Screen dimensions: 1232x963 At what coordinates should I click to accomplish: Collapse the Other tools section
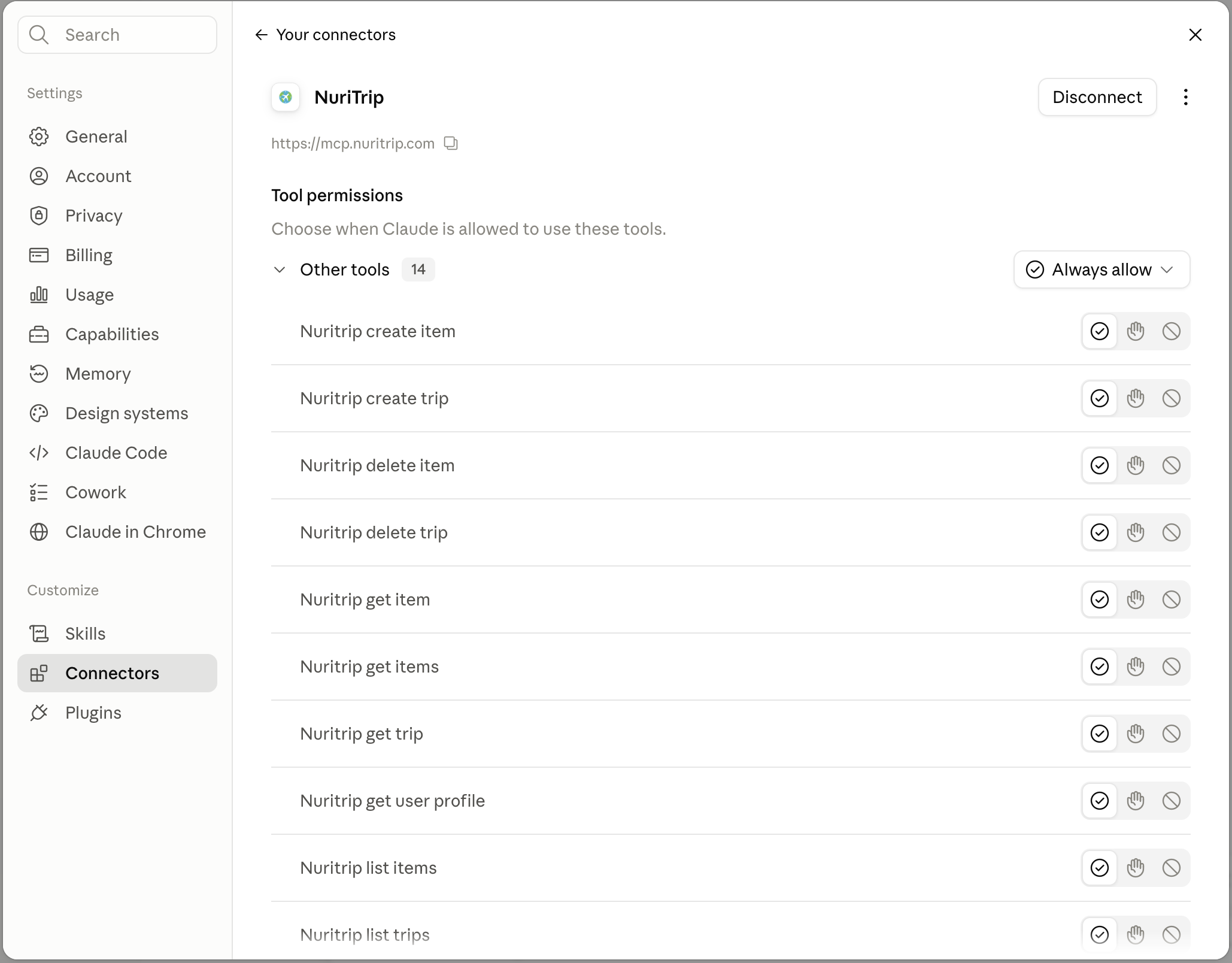(280, 269)
